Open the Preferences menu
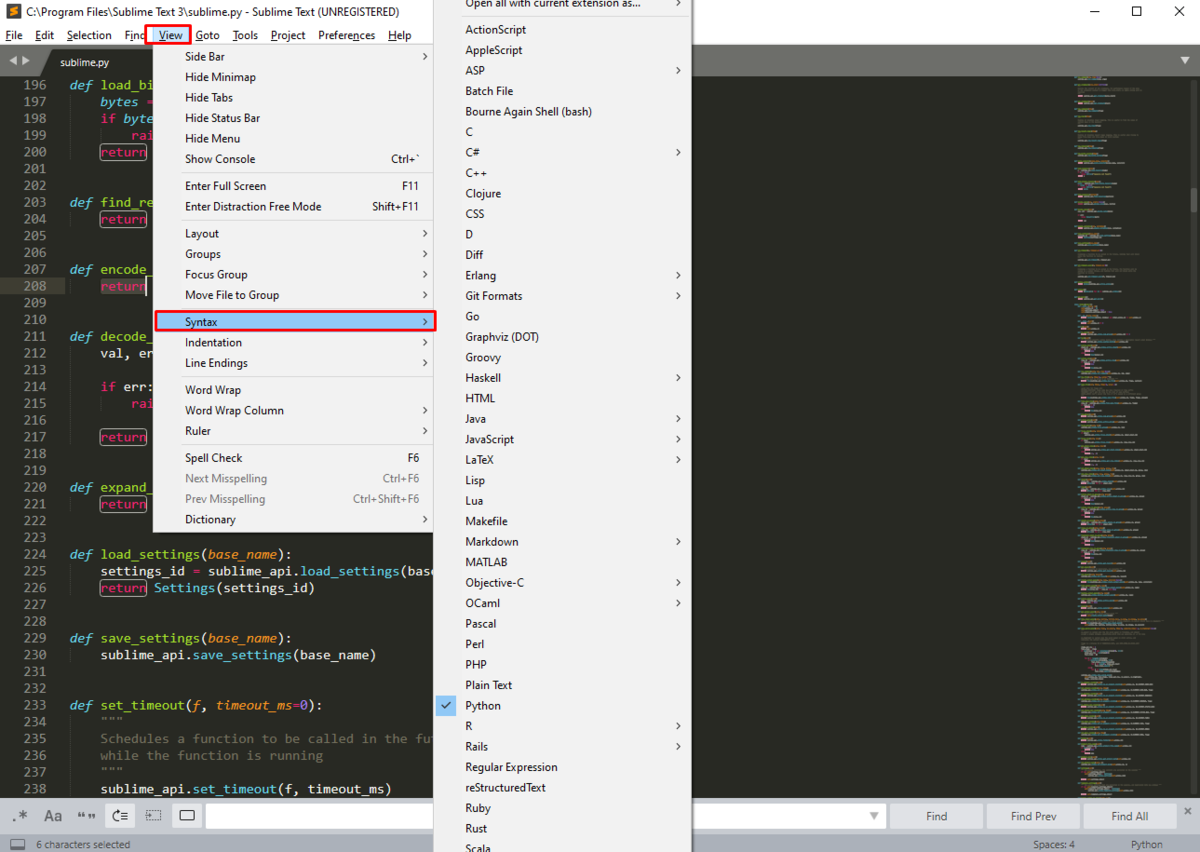1200x852 pixels. [346, 35]
